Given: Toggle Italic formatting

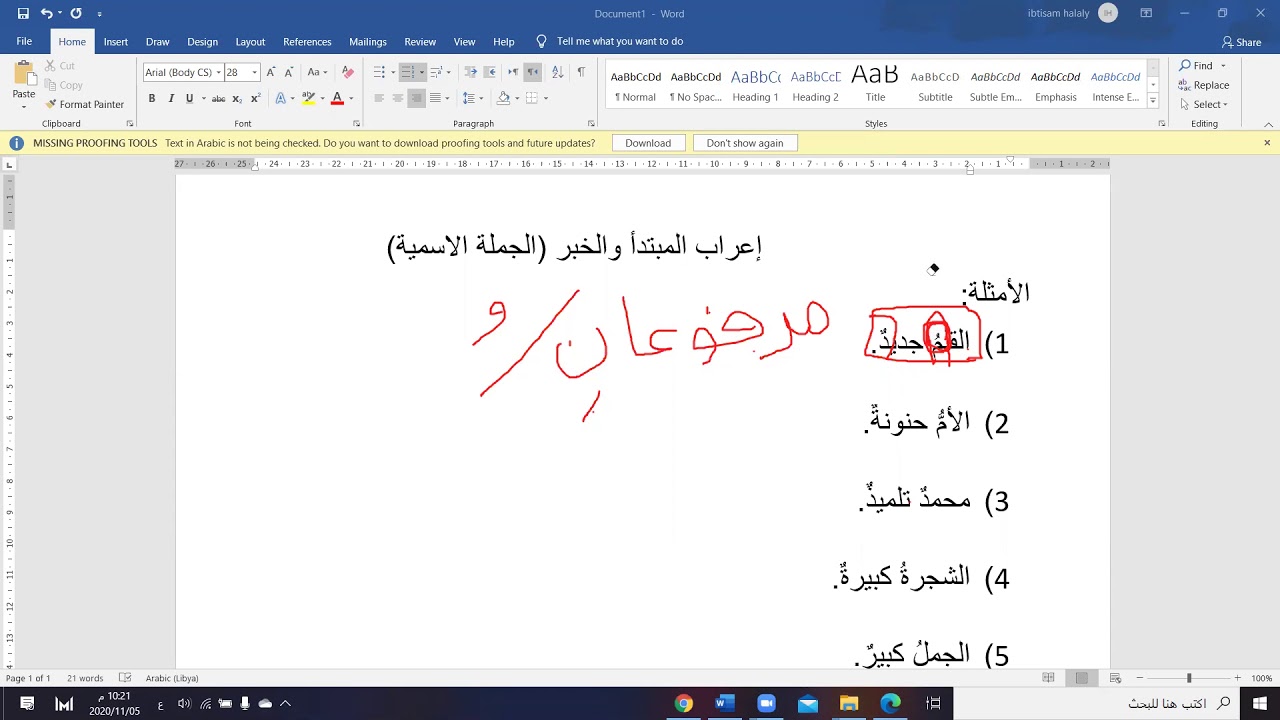Looking at the screenshot, I should point(171,98).
